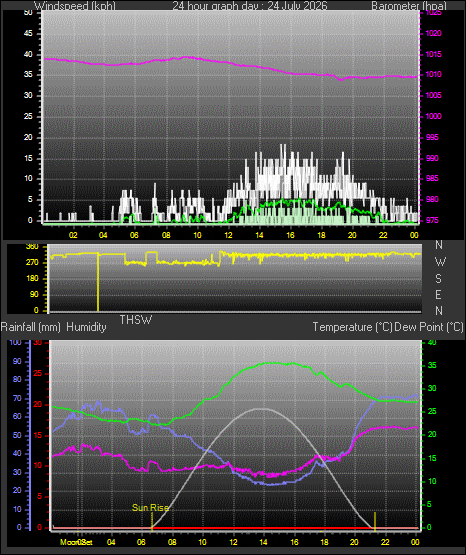The image size is (466, 555).
Task: Click the yellow sunset marker line
Action: coord(375,521)
